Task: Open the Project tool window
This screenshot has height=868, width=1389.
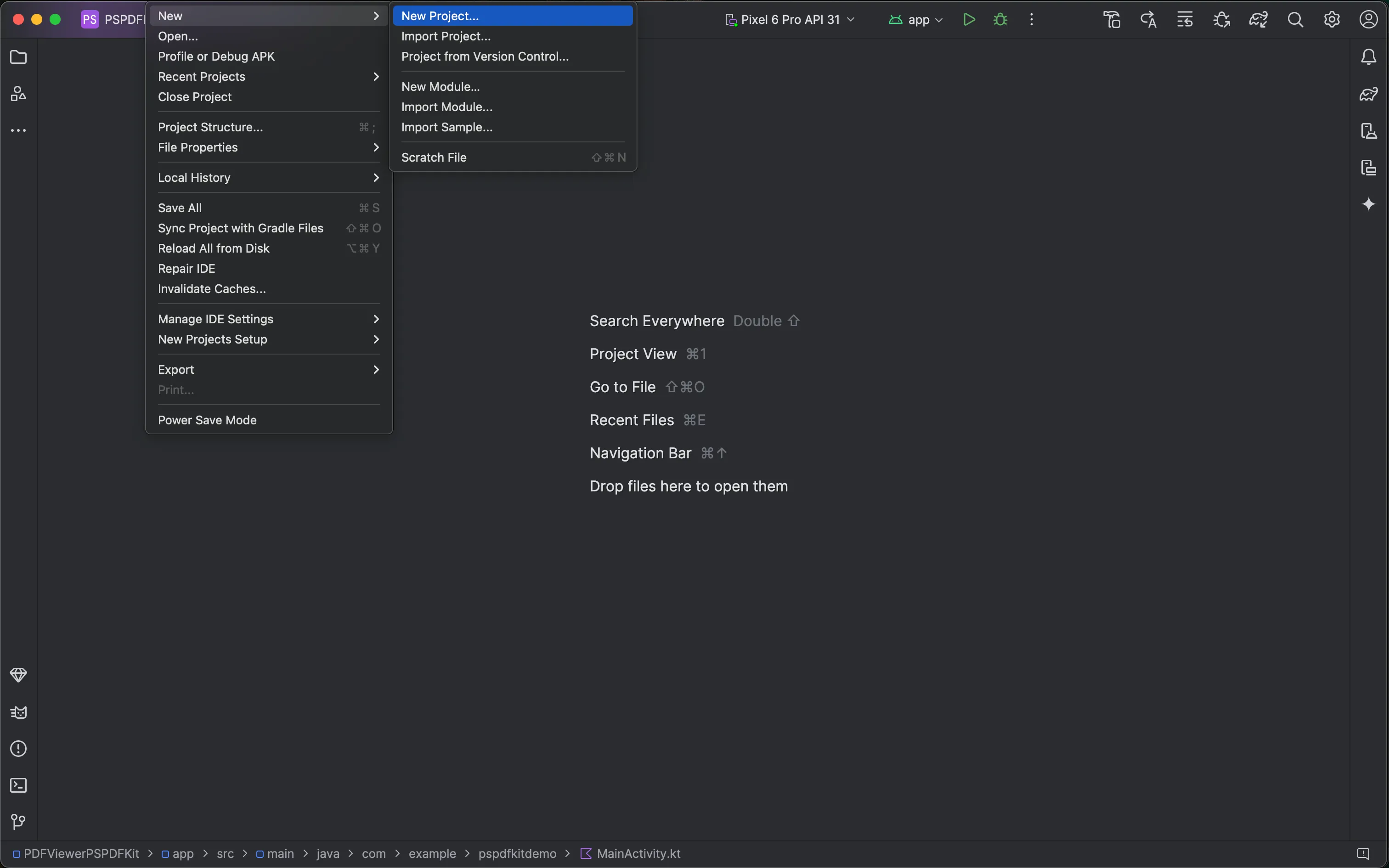Action: 18,57
